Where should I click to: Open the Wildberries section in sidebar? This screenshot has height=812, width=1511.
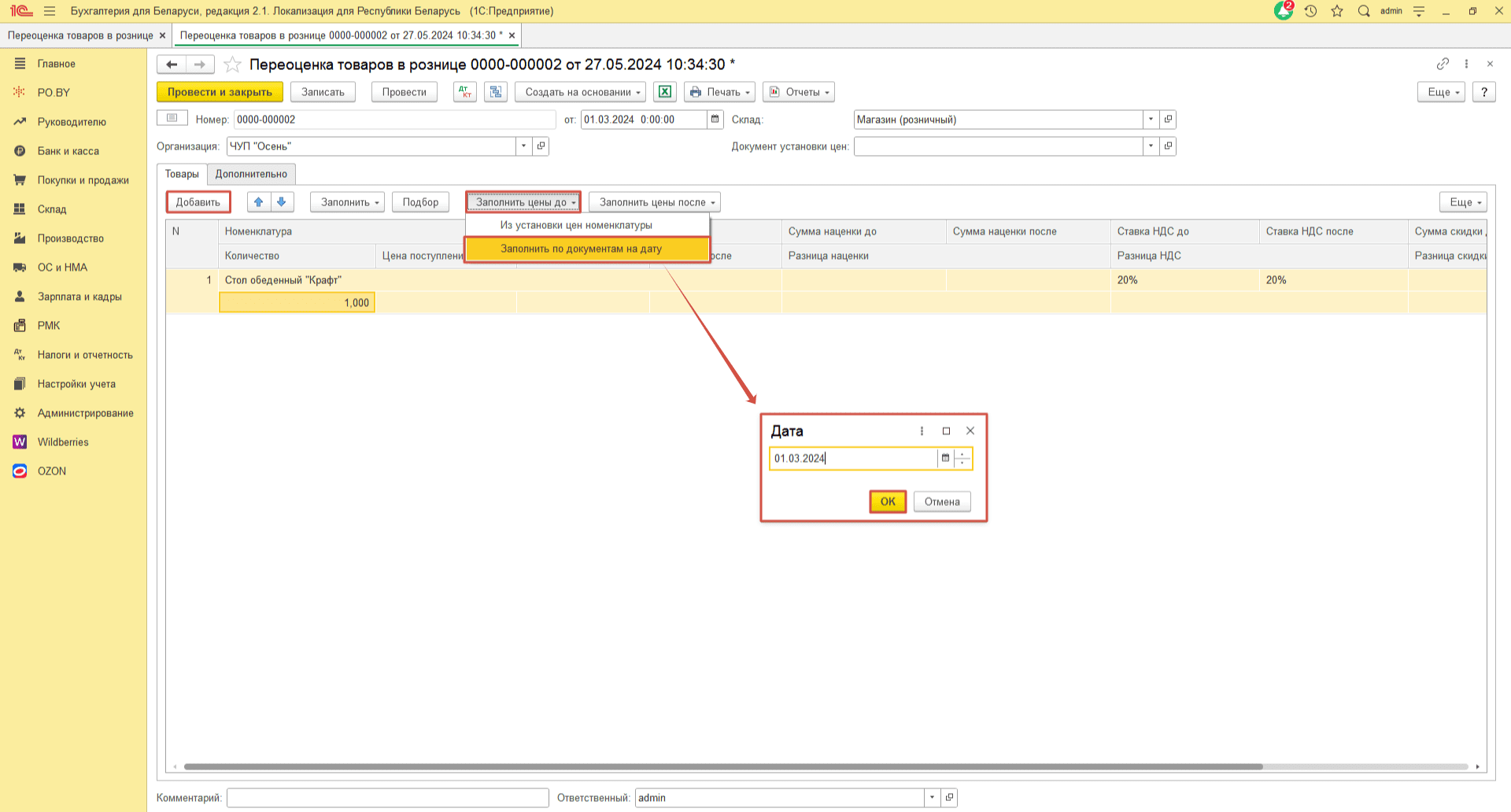[63, 442]
